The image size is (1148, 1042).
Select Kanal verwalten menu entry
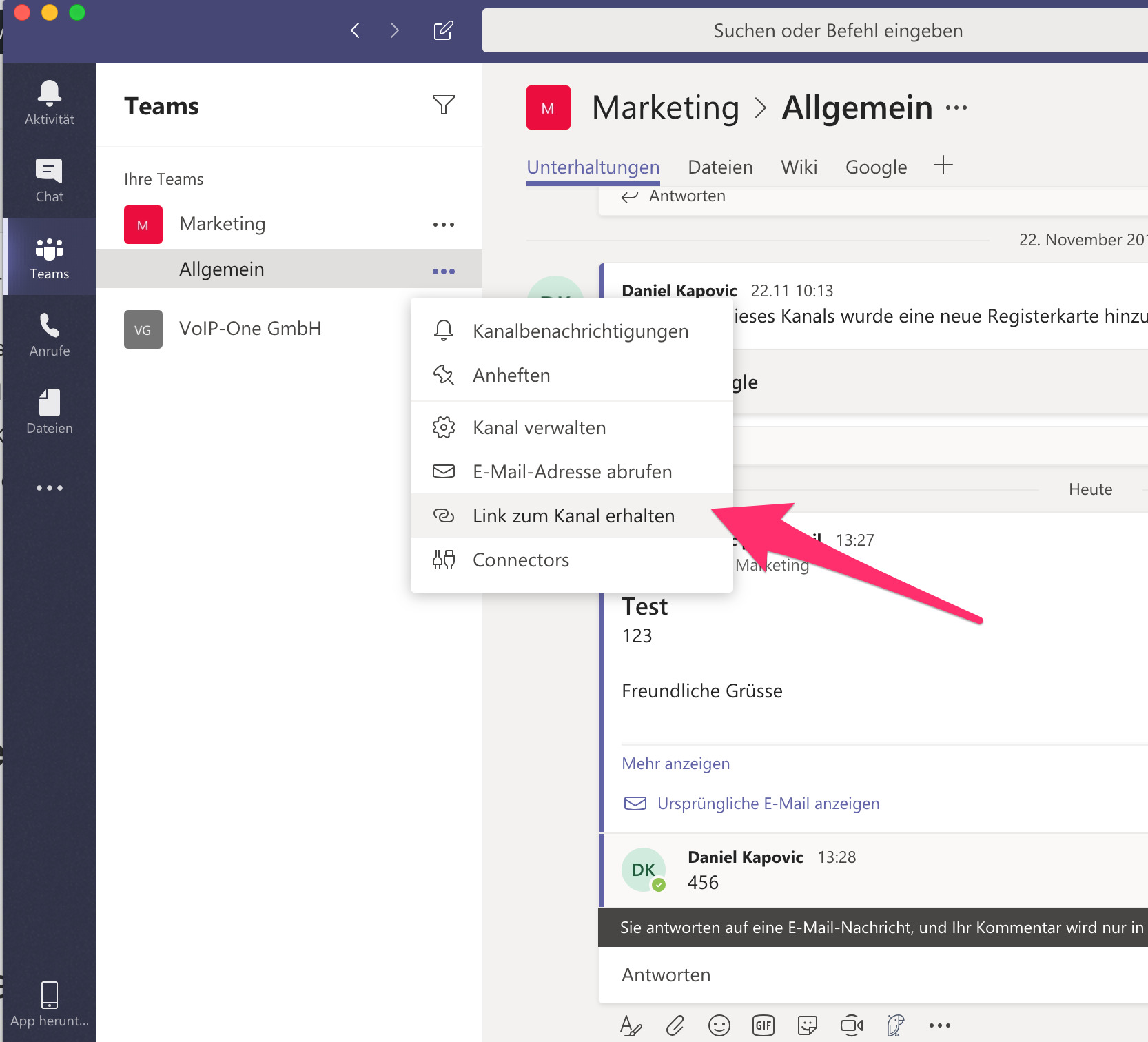pos(572,427)
